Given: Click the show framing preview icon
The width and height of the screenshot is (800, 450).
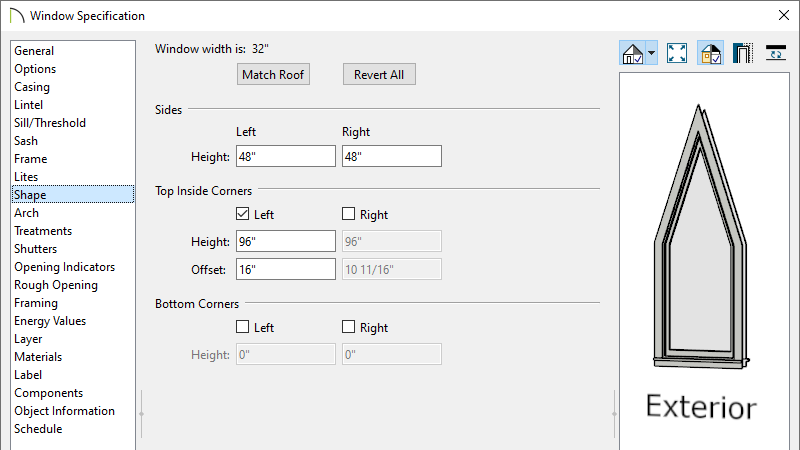Looking at the screenshot, I should tap(743, 53).
